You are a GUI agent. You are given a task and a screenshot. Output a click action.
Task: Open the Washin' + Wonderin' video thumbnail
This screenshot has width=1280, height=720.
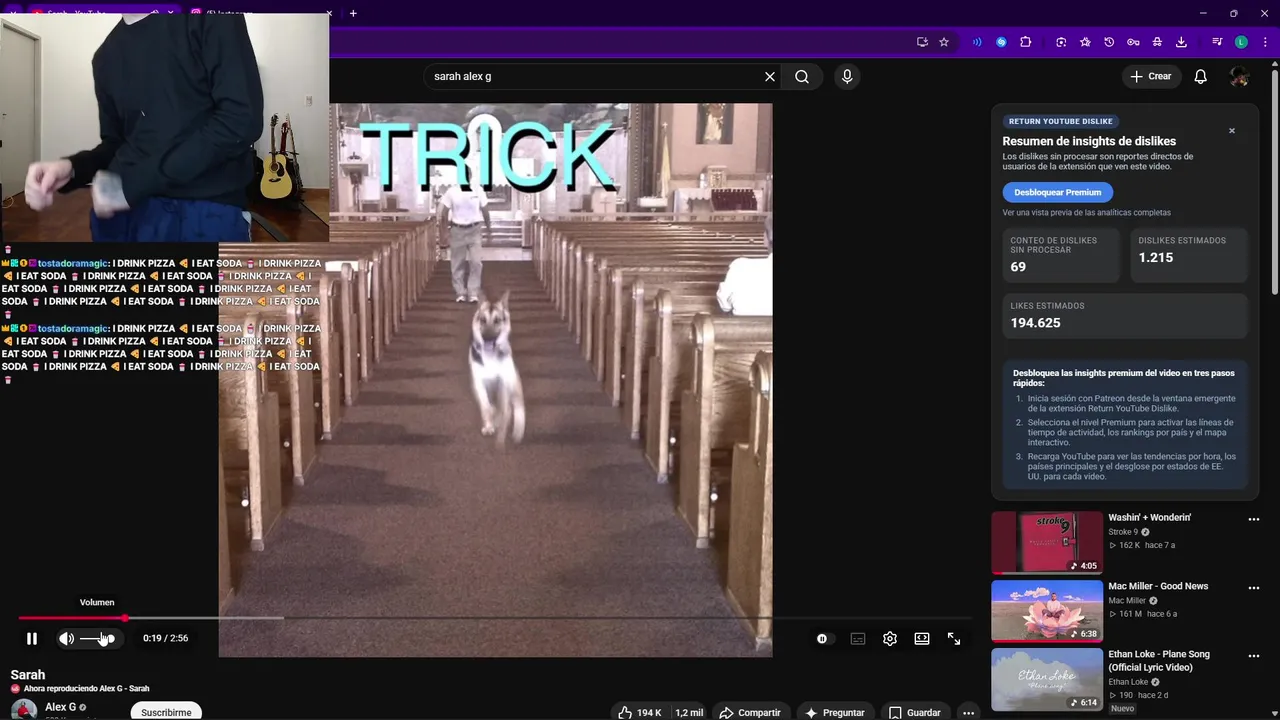point(1047,542)
